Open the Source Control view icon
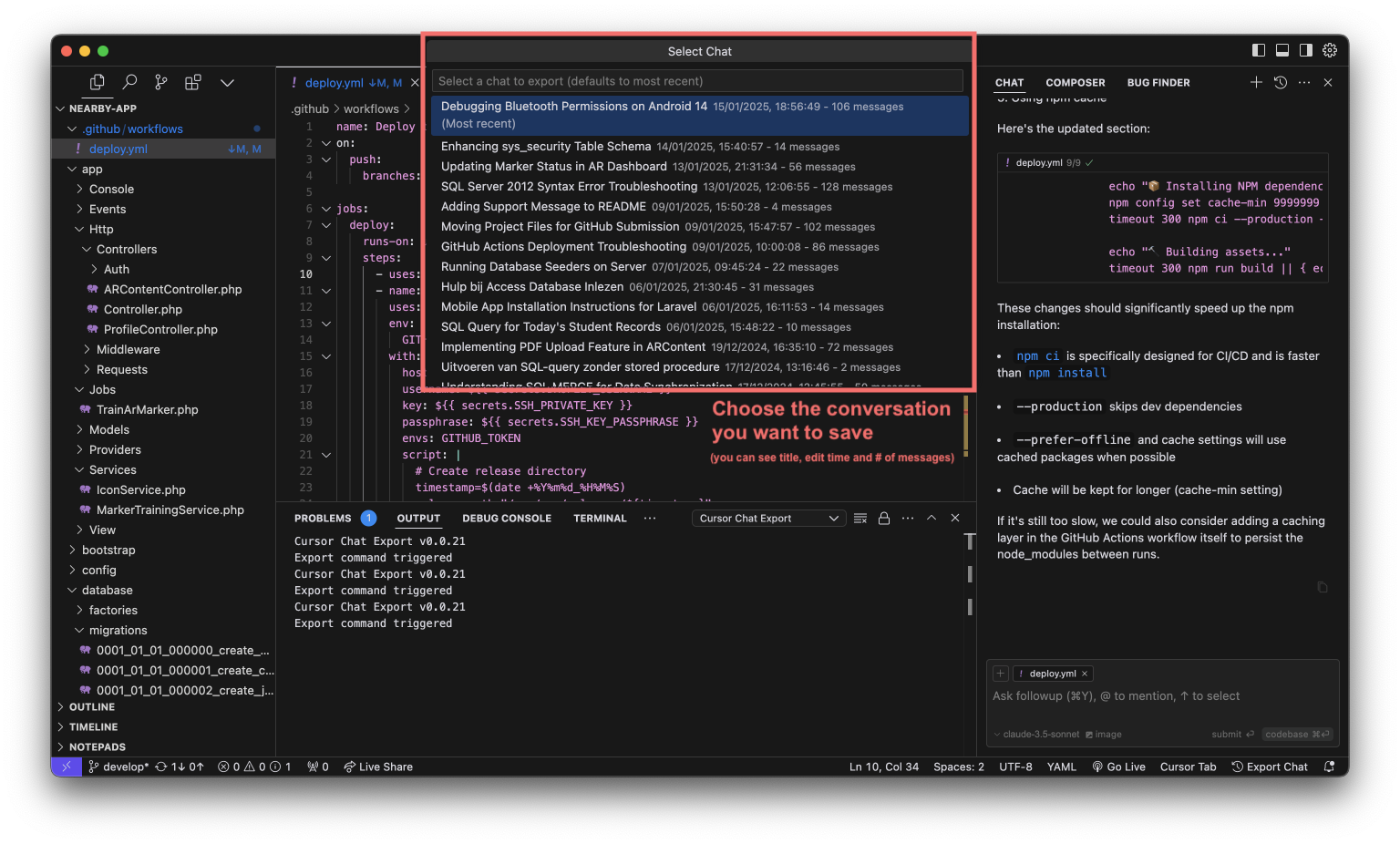The height and width of the screenshot is (844, 1400). (x=161, y=82)
